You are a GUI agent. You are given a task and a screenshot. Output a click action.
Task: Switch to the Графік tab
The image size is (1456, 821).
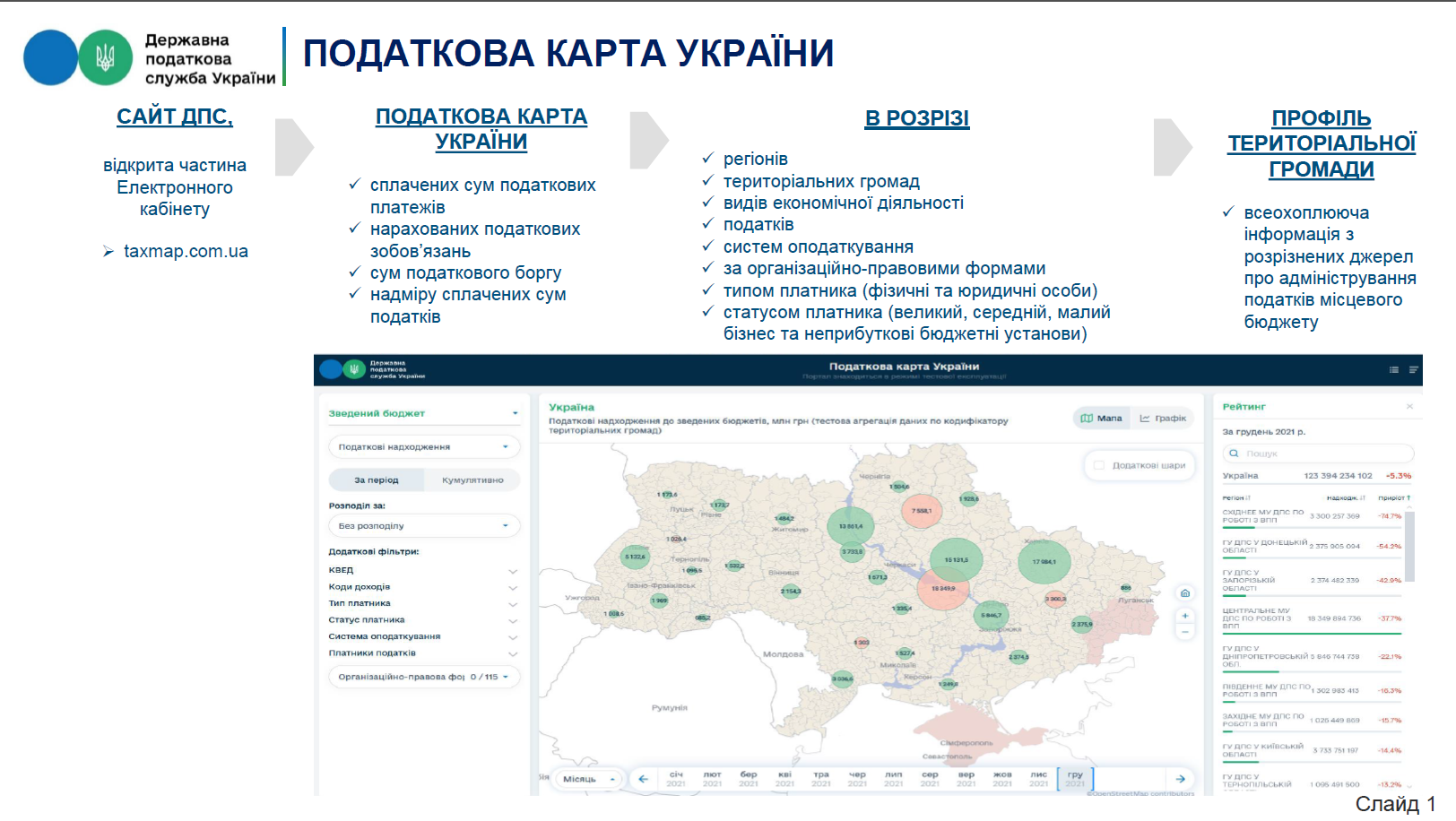[1163, 419]
